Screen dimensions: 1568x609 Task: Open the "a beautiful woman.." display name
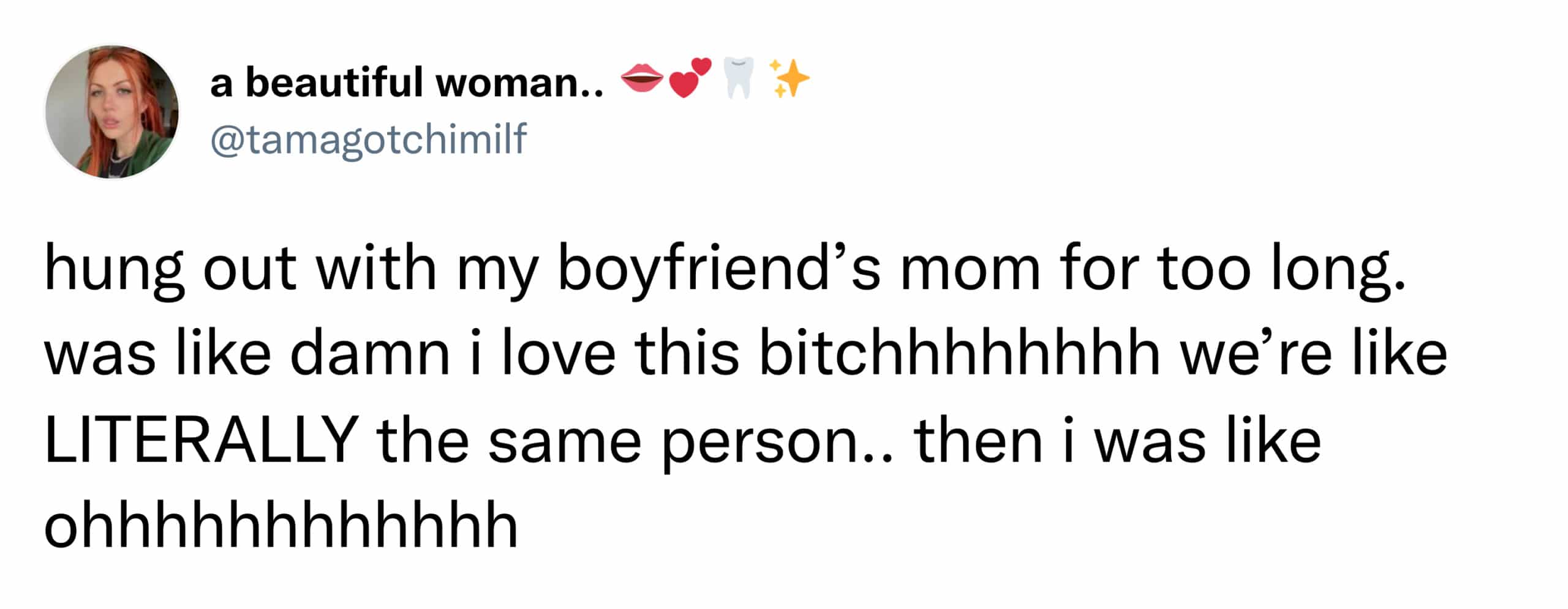[407, 83]
